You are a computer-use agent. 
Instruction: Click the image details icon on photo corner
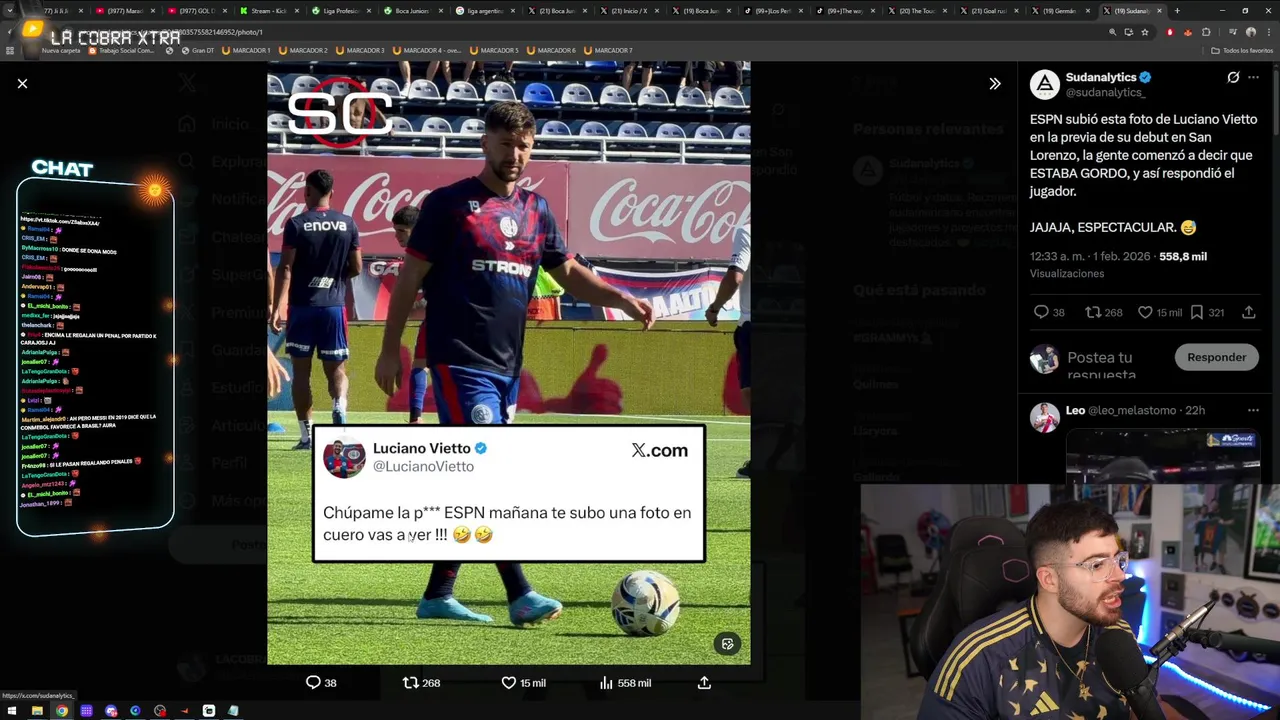pyautogui.click(x=728, y=644)
